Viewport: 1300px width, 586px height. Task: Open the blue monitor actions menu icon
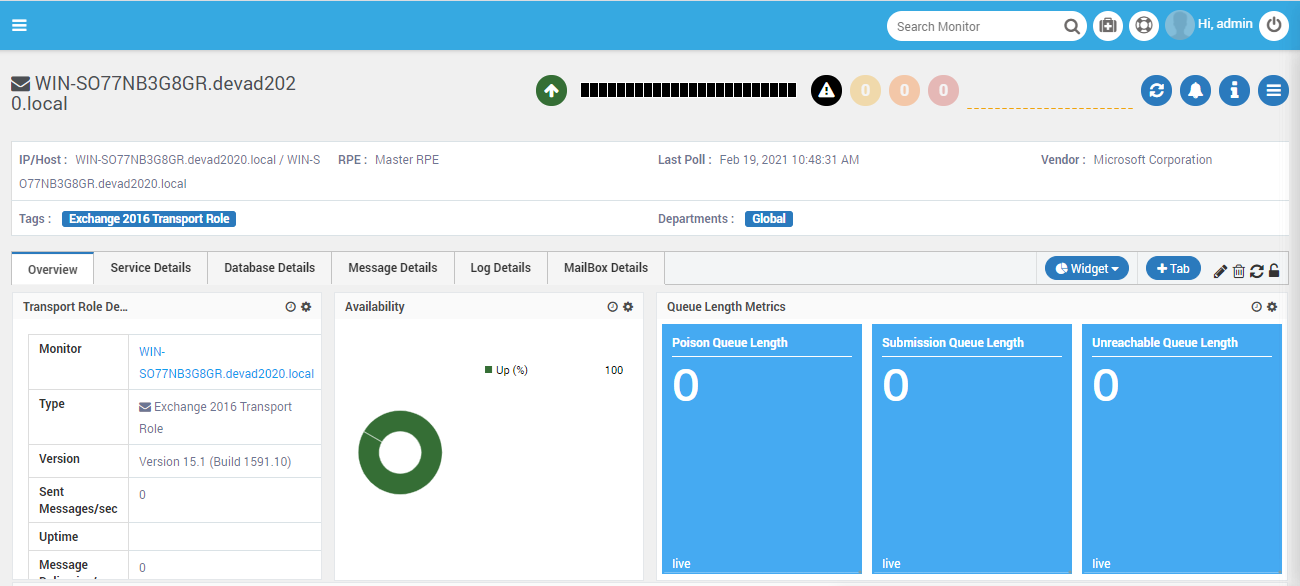click(x=1273, y=91)
